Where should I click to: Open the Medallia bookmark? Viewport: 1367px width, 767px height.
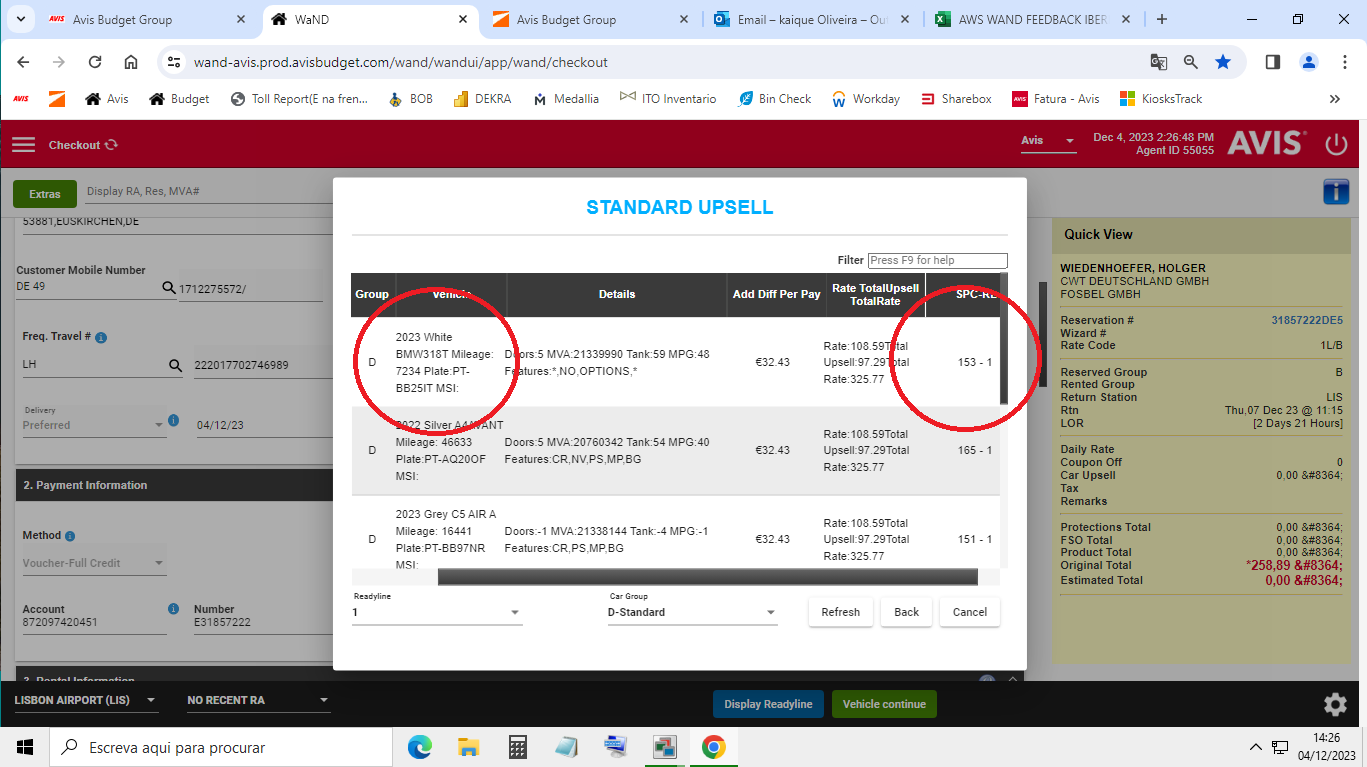click(x=566, y=99)
